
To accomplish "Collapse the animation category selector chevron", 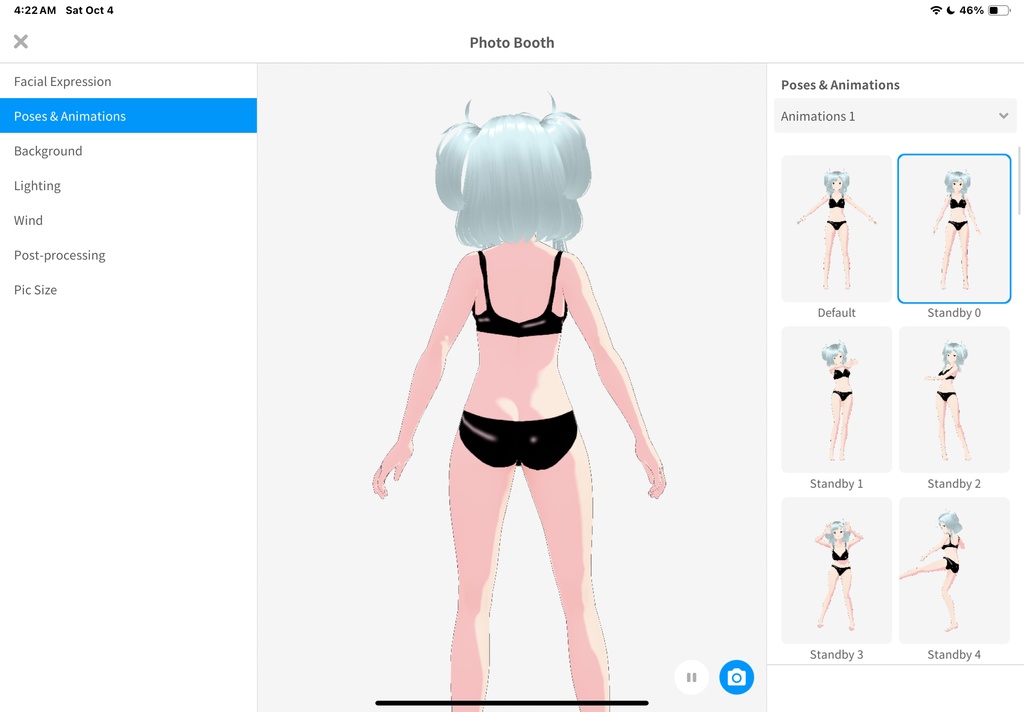I will point(1005,116).
